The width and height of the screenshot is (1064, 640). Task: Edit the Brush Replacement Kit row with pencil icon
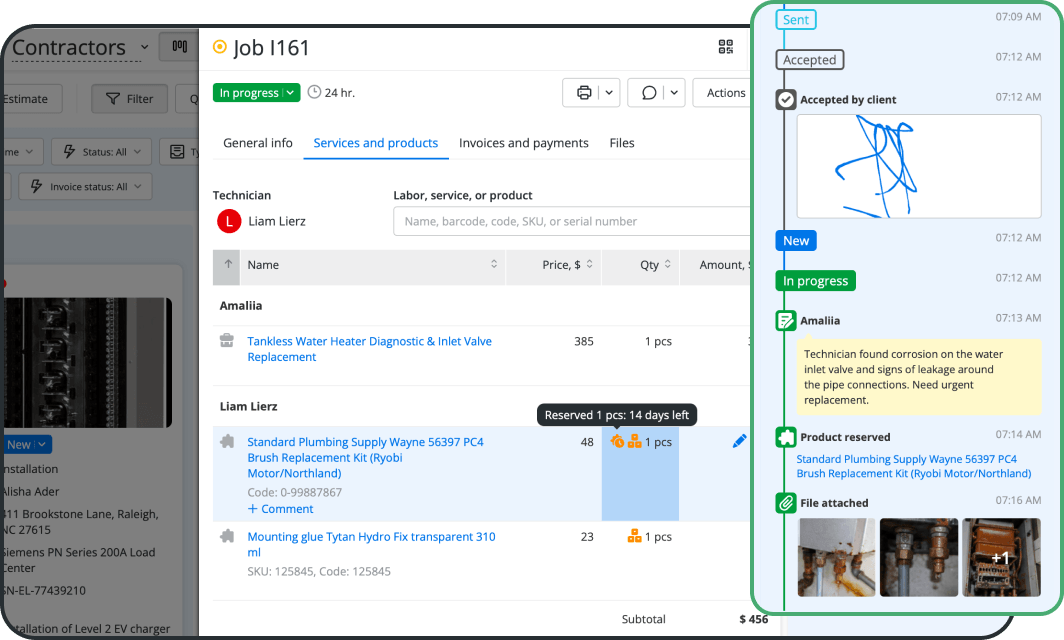(740, 441)
